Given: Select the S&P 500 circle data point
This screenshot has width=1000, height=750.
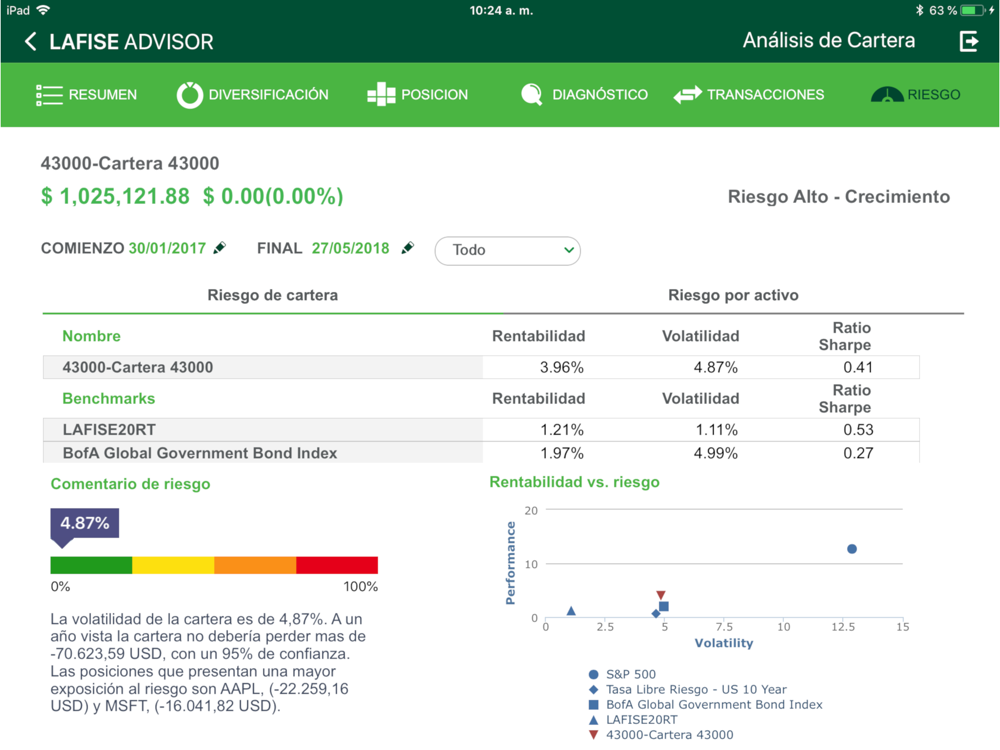Looking at the screenshot, I should [x=851, y=549].
